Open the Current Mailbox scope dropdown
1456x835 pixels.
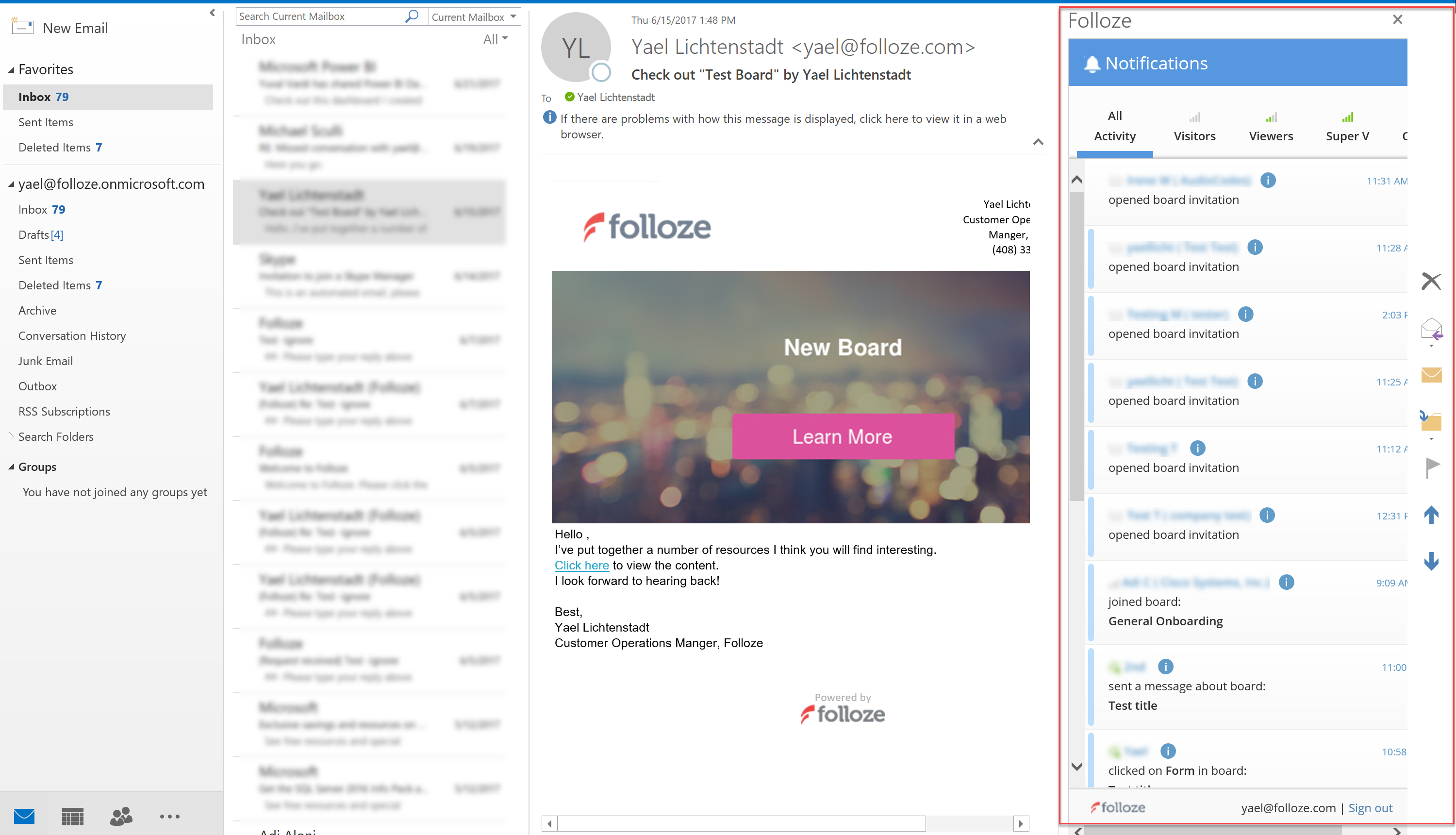474,16
